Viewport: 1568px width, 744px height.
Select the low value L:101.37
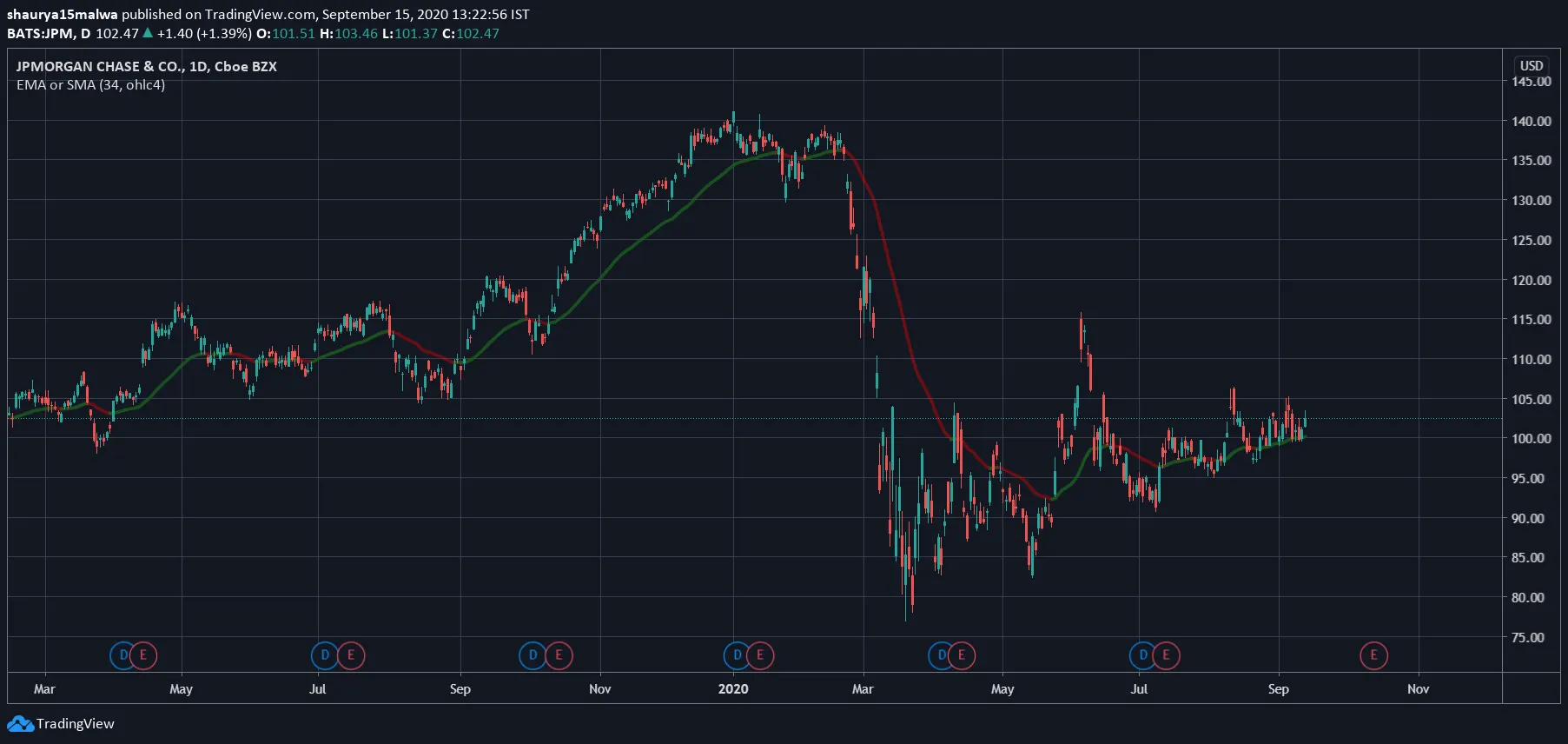(x=410, y=34)
